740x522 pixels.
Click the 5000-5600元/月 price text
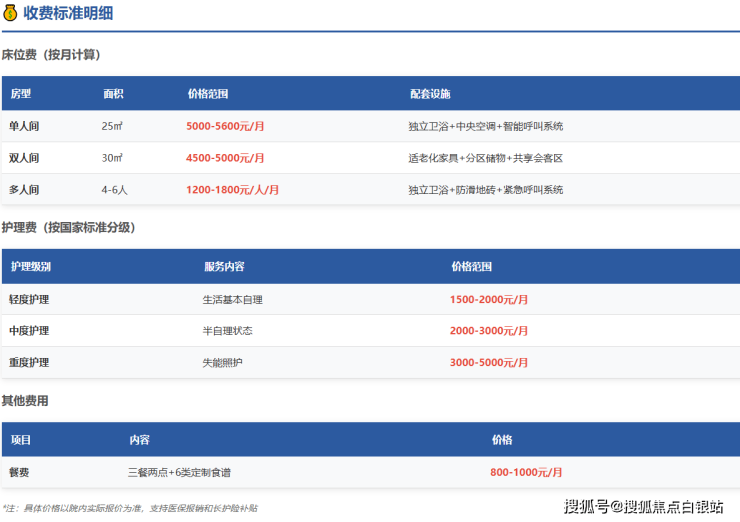coord(225,127)
